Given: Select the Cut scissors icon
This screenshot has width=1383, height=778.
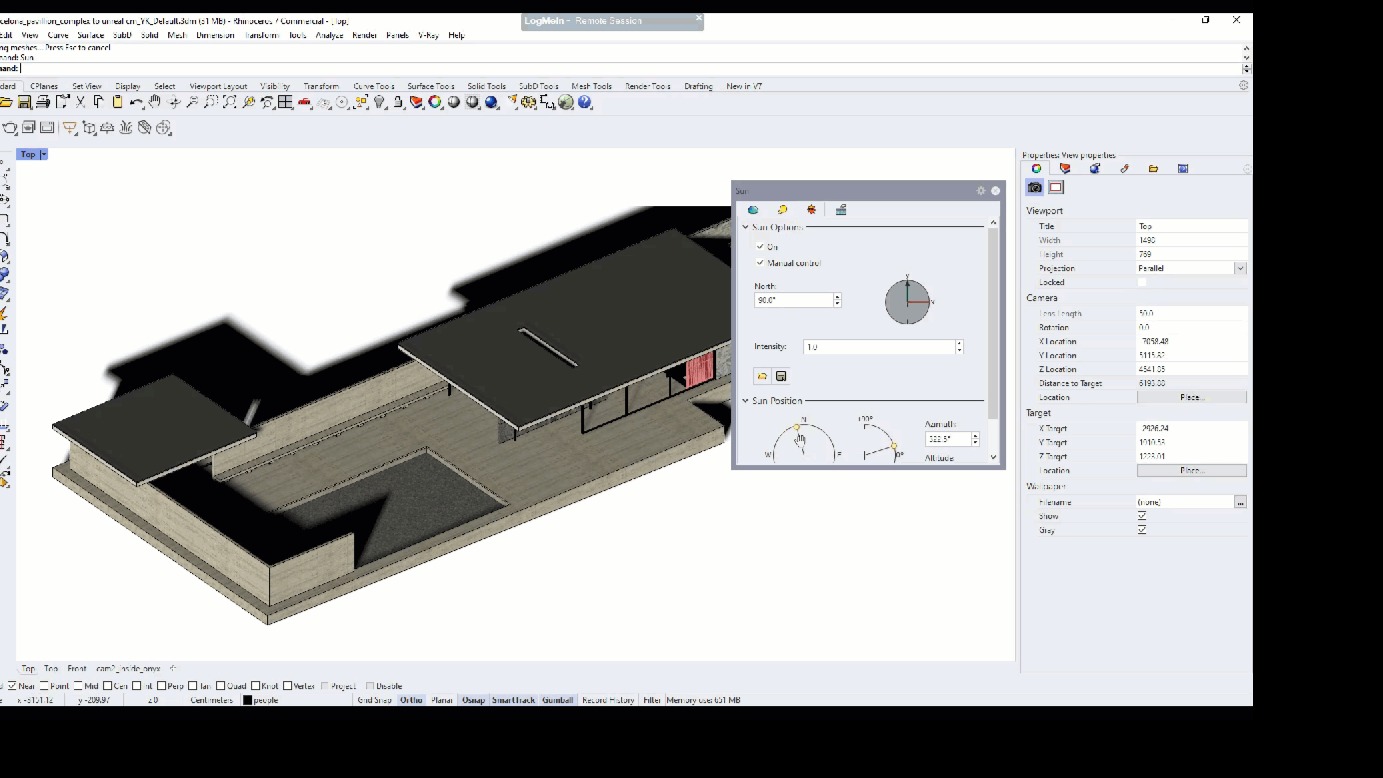Looking at the screenshot, I should 81,102.
